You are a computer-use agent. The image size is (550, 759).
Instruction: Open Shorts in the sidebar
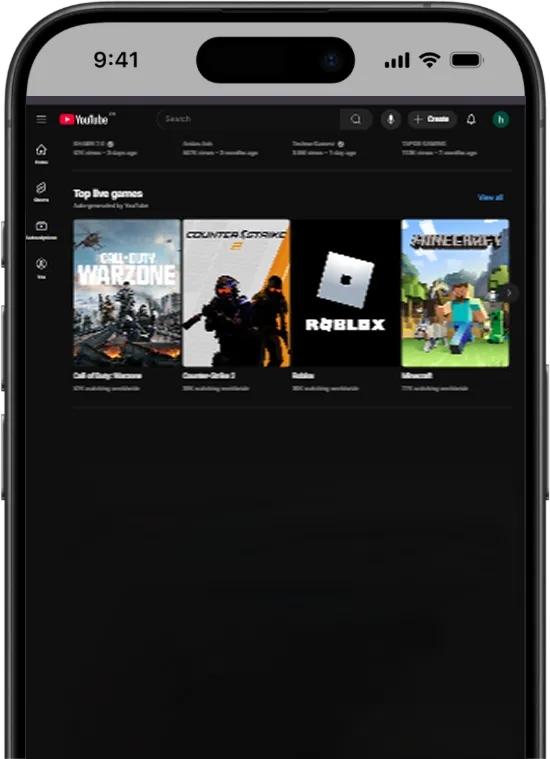click(x=41, y=192)
